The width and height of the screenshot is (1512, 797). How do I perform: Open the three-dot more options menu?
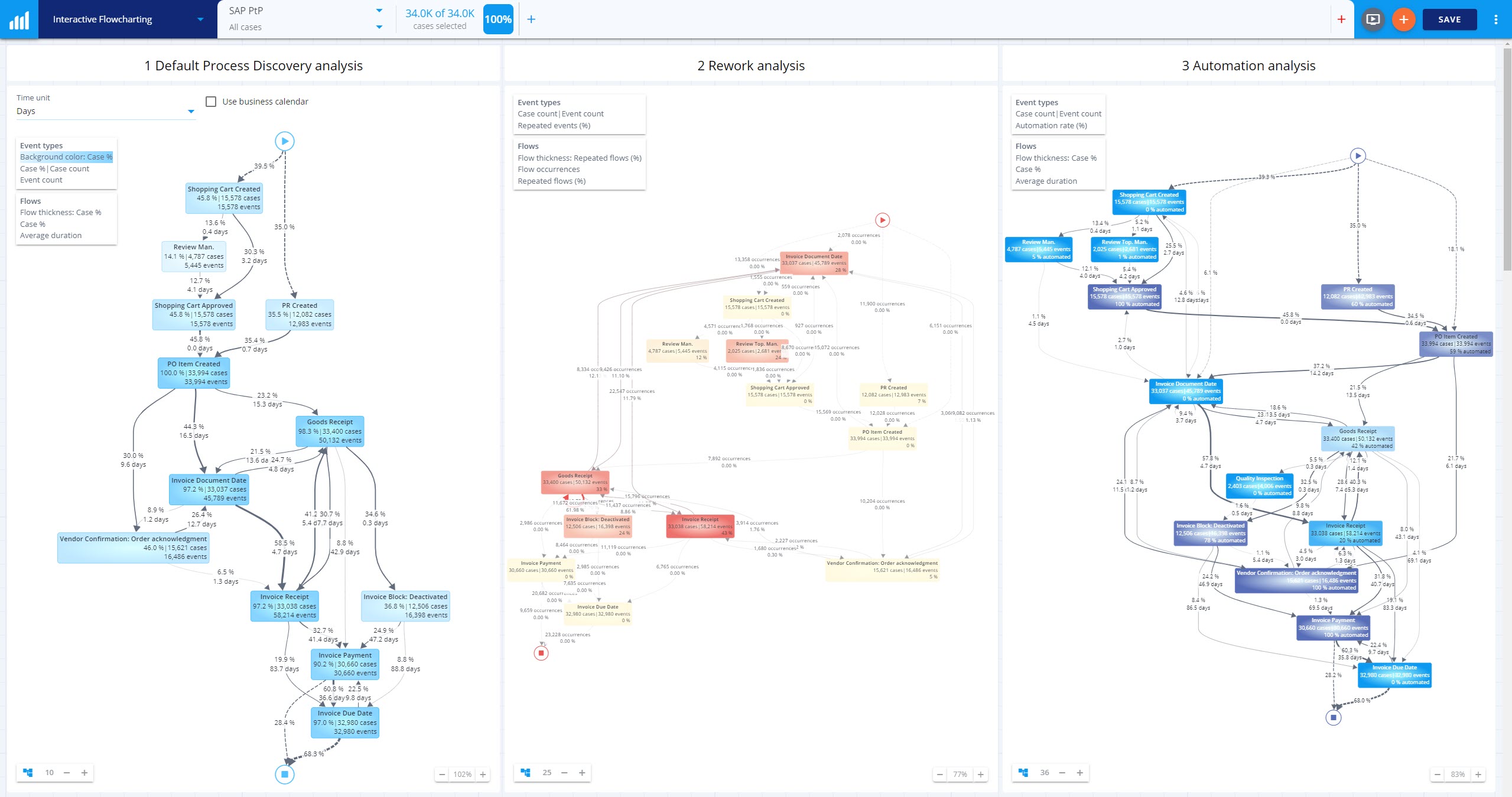click(x=1496, y=19)
